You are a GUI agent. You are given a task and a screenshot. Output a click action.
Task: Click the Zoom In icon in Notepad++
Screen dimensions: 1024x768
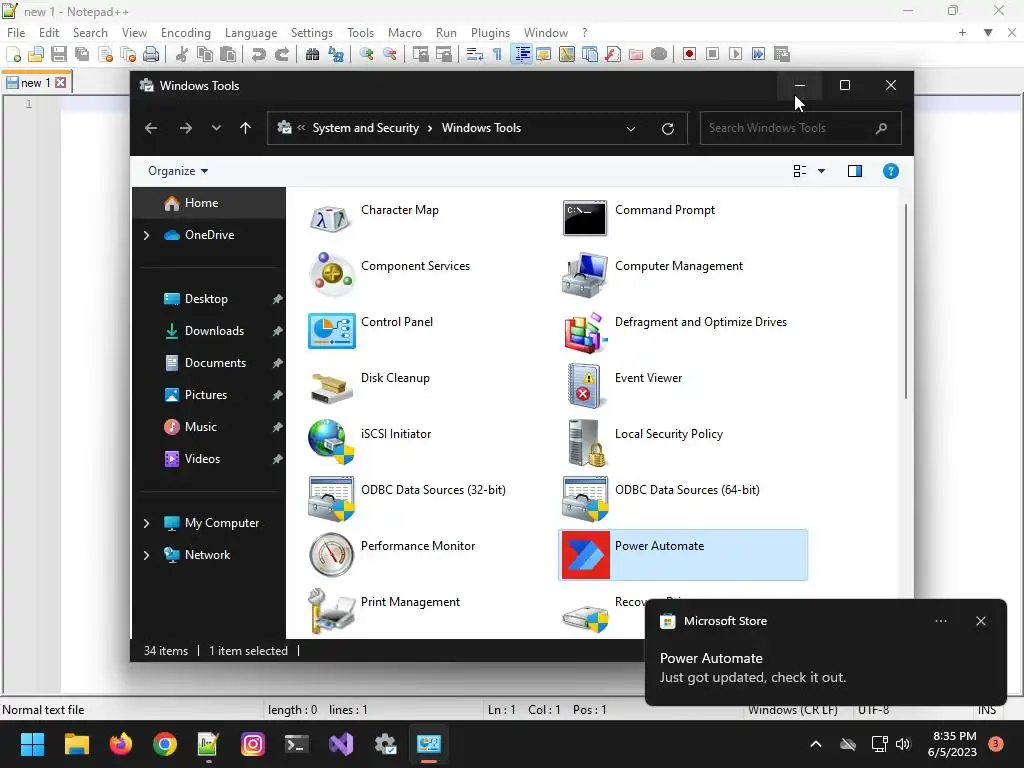[x=366, y=54]
